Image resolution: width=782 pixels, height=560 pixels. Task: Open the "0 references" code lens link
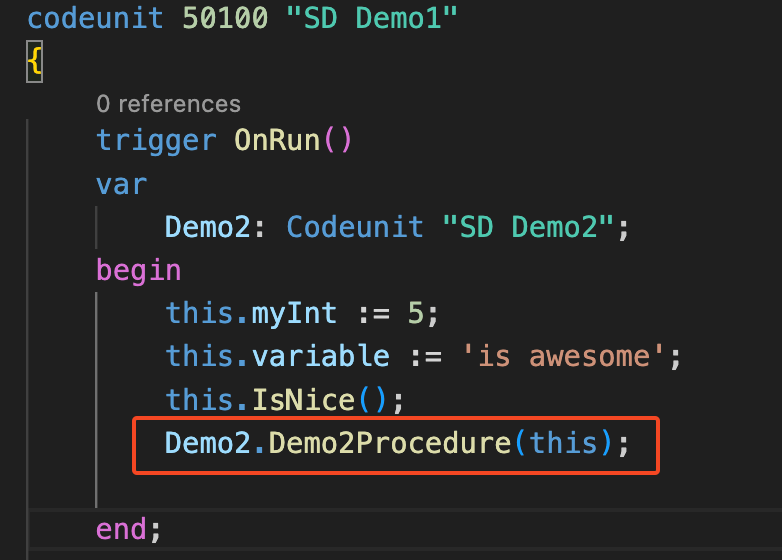click(168, 103)
